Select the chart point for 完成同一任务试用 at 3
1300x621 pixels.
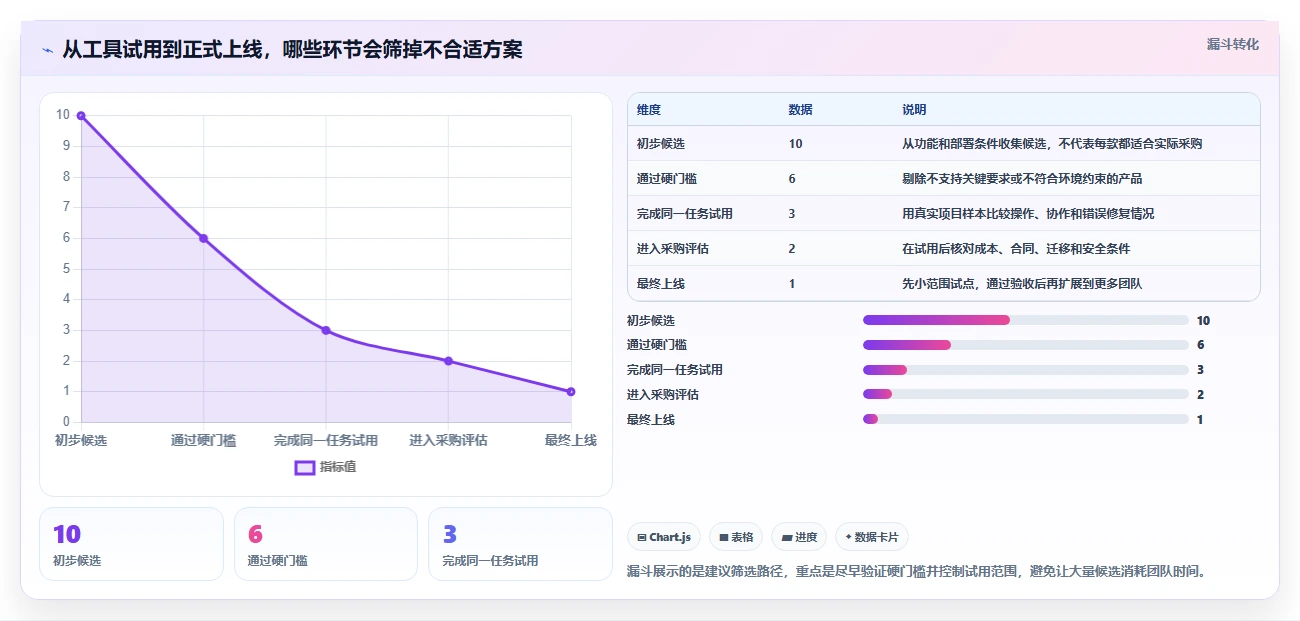(x=326, y=330)
